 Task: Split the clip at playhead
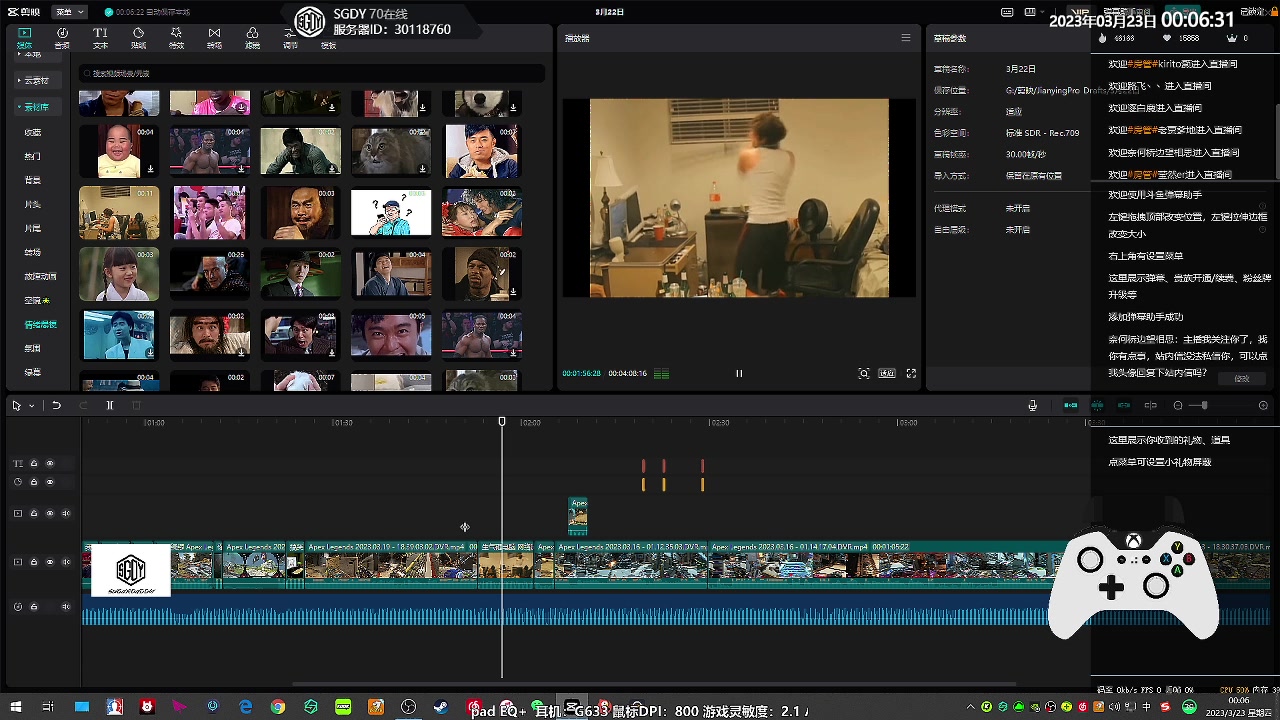click(x=110, y=405)
